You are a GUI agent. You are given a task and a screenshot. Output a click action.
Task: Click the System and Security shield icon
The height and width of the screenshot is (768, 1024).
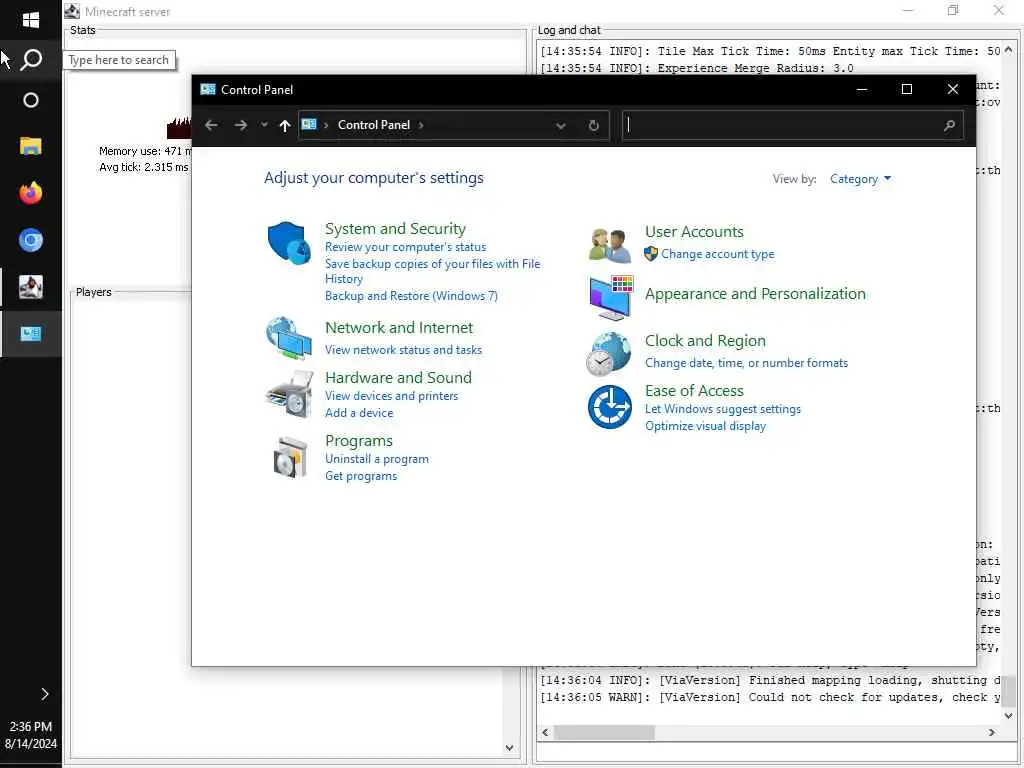[289, 243]
